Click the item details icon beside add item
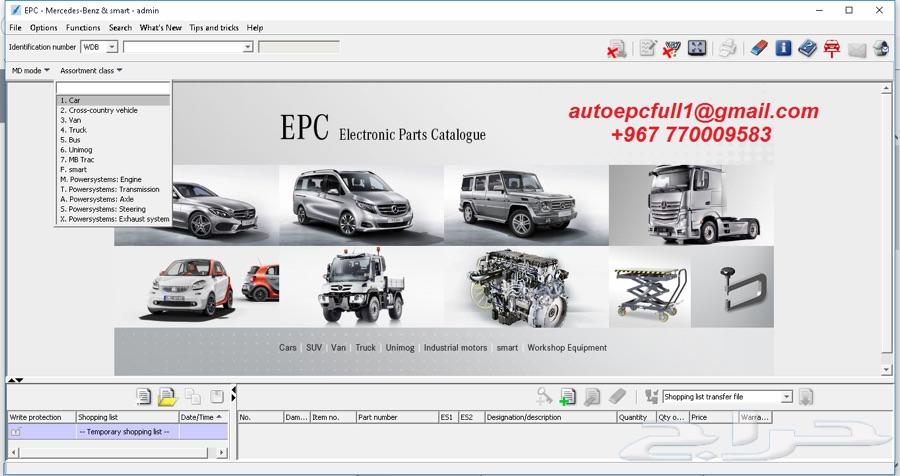Screen dimensions: 900x476 point(592,396)
